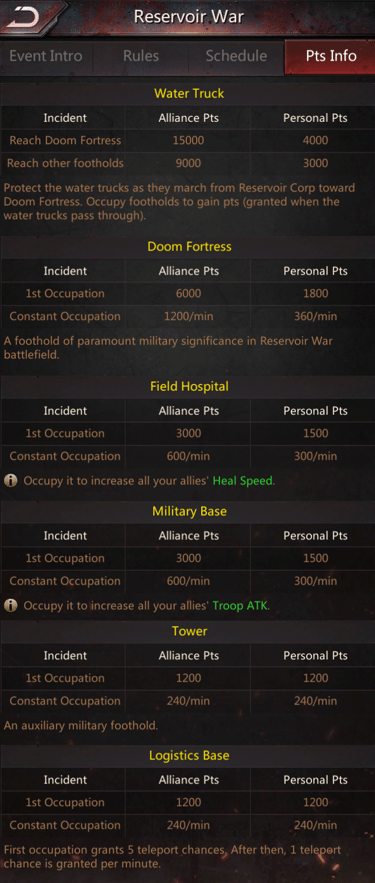
Task: Tap the Logistics Base section header
Action: 189,756
